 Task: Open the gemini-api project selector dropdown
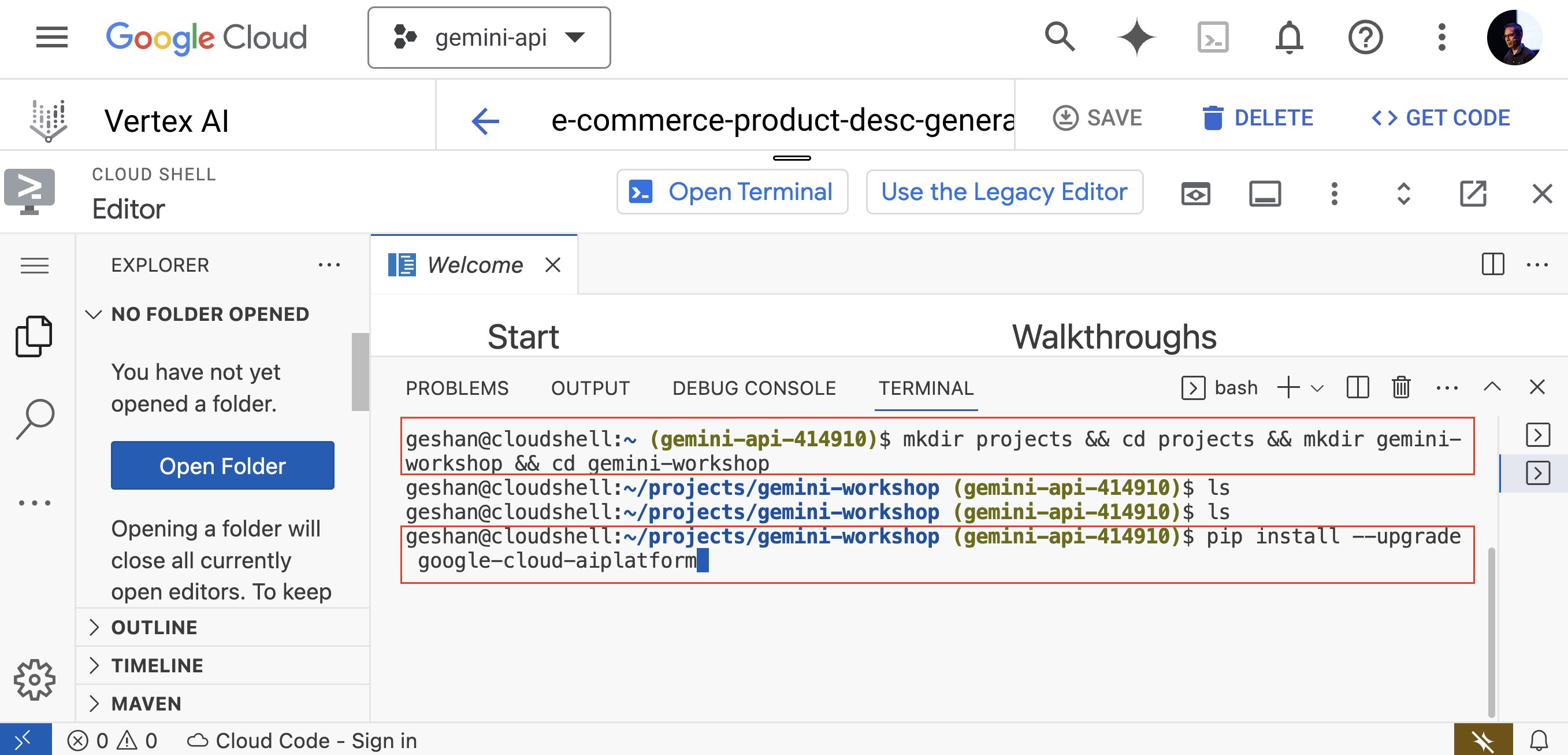click(x=489, y=38)
